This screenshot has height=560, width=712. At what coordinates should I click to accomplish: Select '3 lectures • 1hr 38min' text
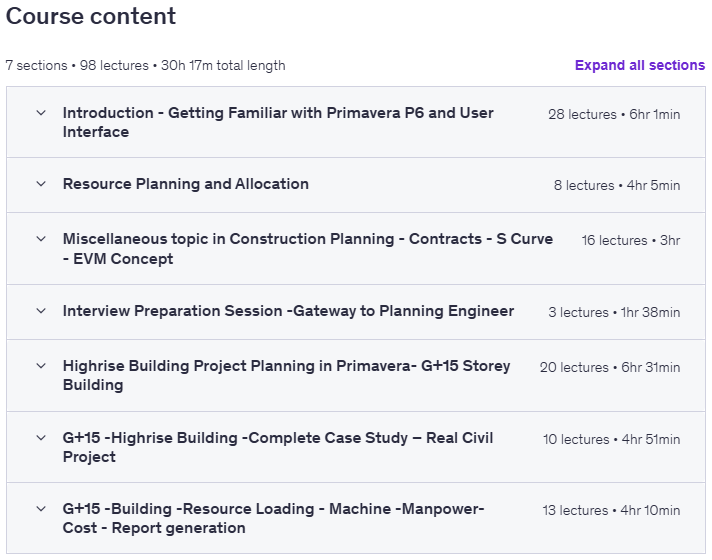tap(614, 312)
